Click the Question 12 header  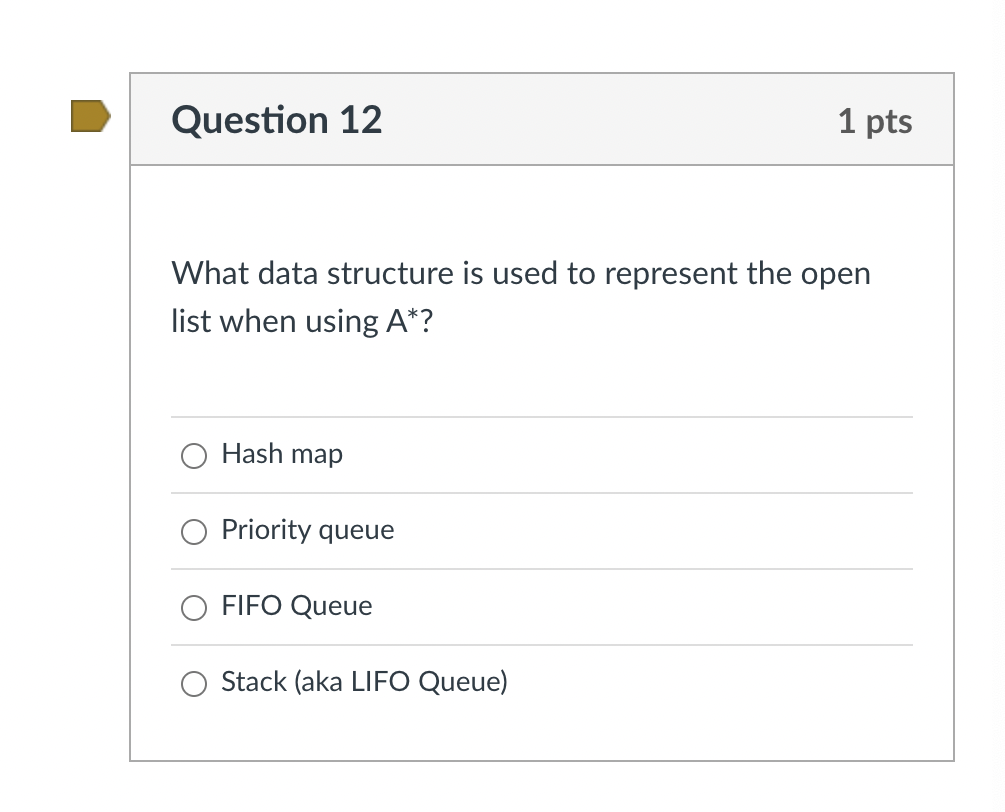click(276, 119)
